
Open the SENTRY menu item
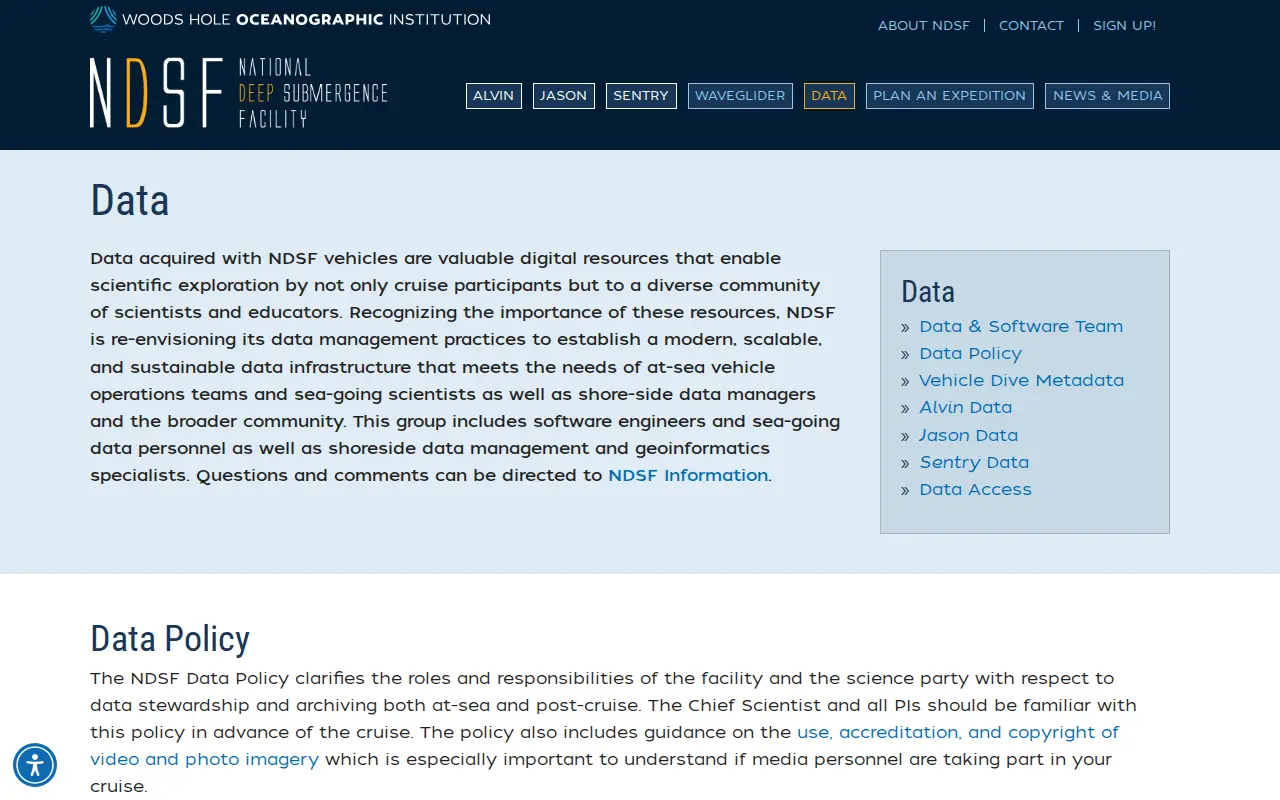[x=641, y=96]
